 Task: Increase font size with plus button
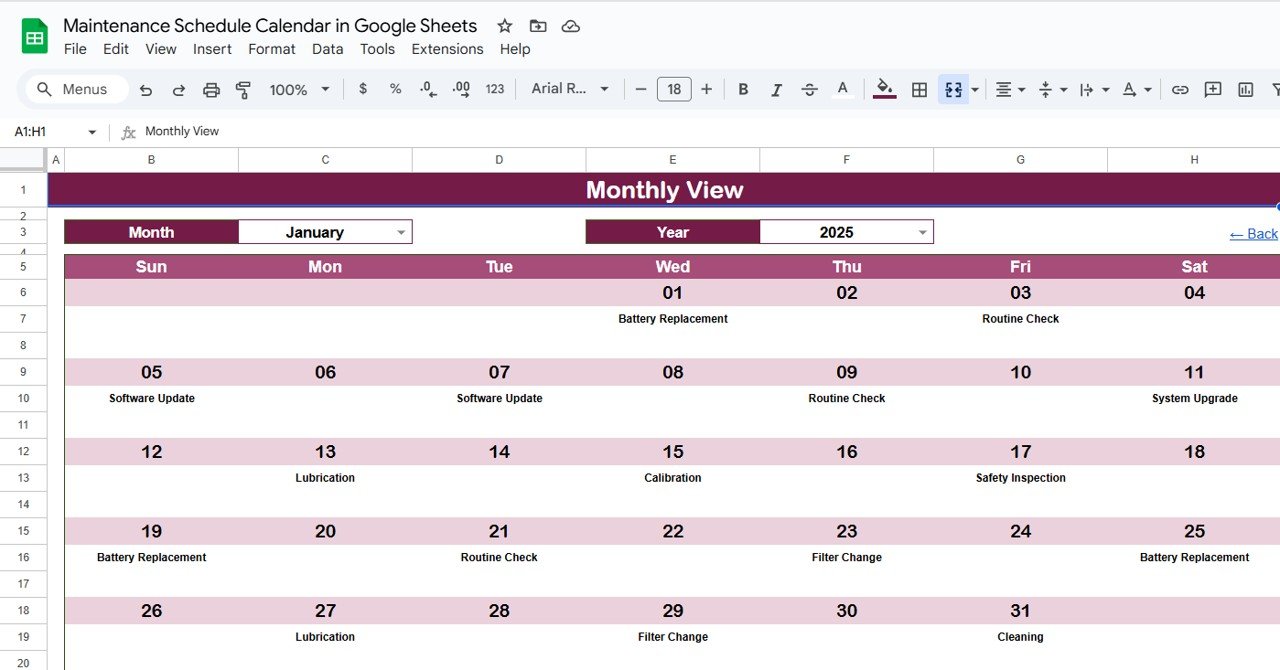pos(707,89)
